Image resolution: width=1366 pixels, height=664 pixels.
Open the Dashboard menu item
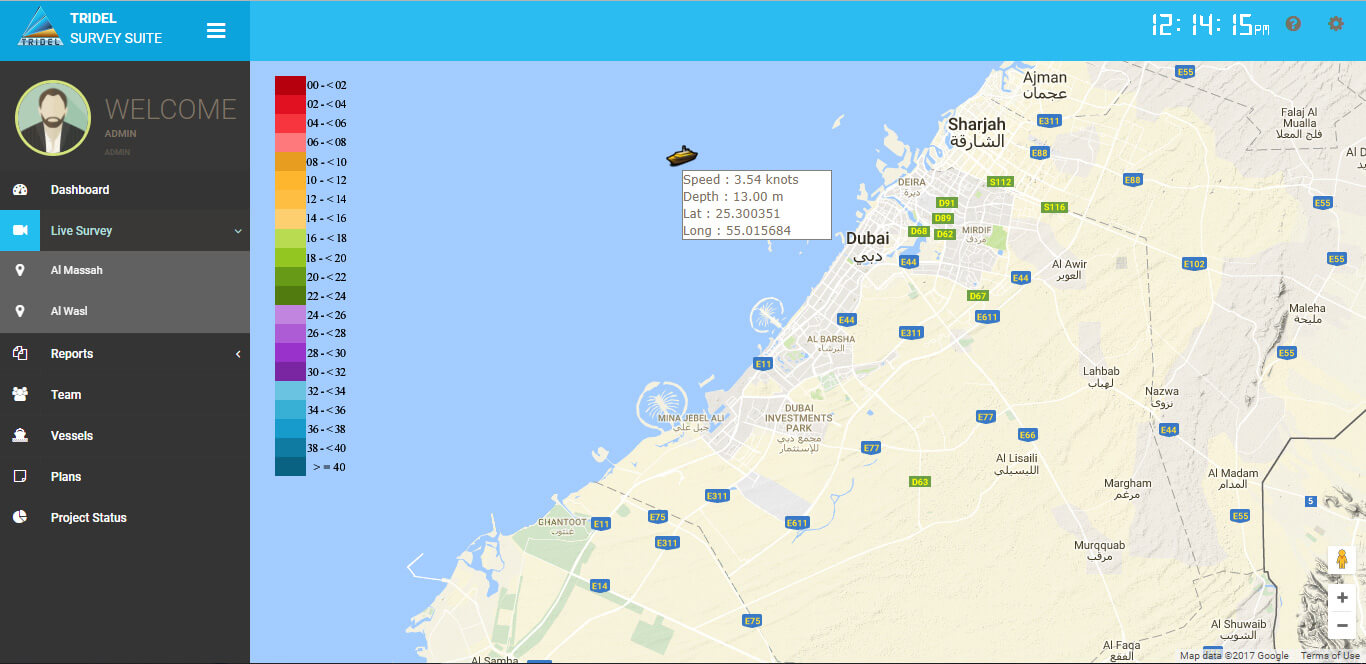click(125, 190)
